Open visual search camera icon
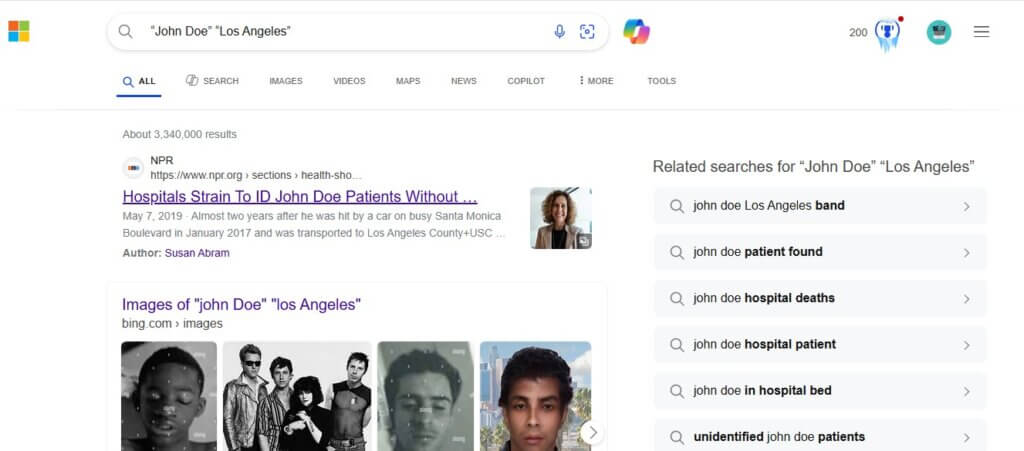1024x451 pixels. click(x=587, y=31)
